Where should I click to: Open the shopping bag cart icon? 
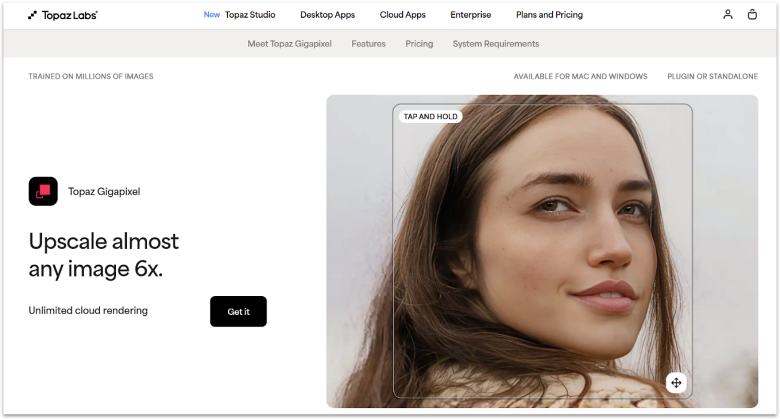pos(752,14)
